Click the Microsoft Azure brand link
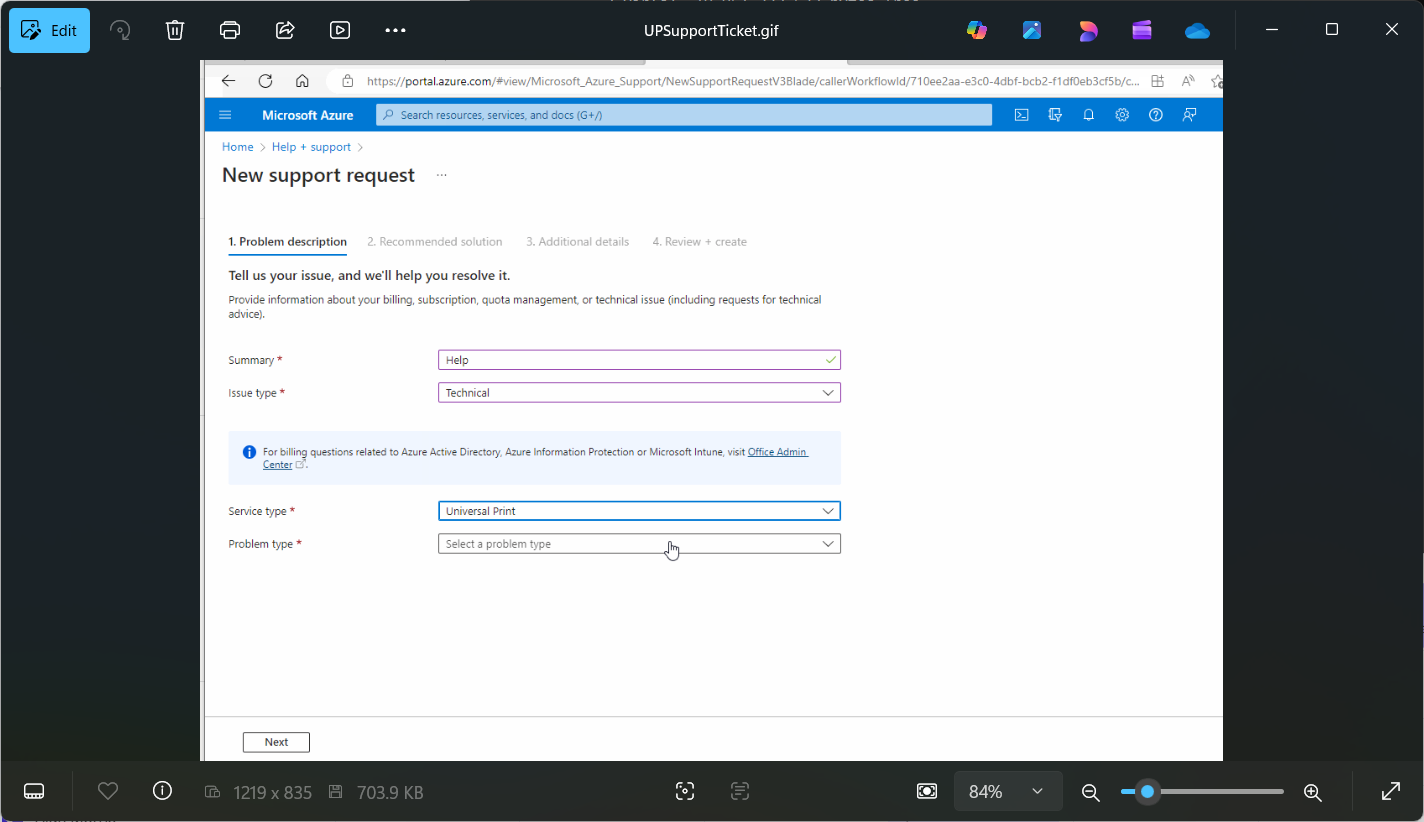This screenshot has width=1424, height=822. click(x=308, y=115)
